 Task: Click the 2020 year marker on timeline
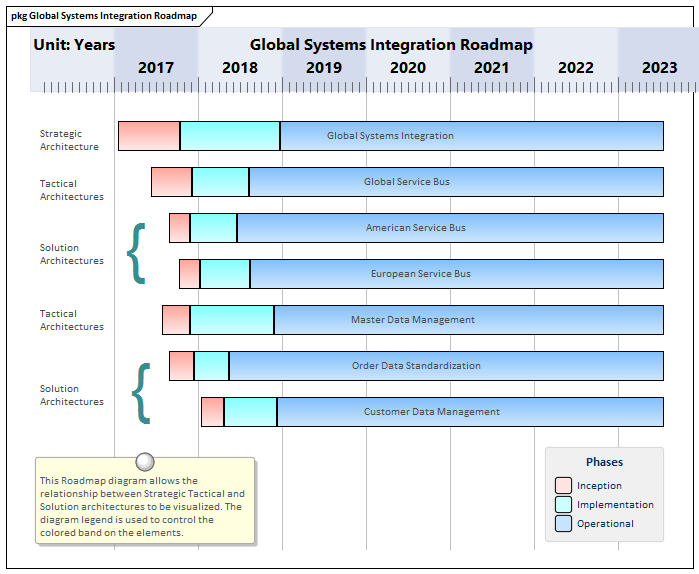[407, 68]
